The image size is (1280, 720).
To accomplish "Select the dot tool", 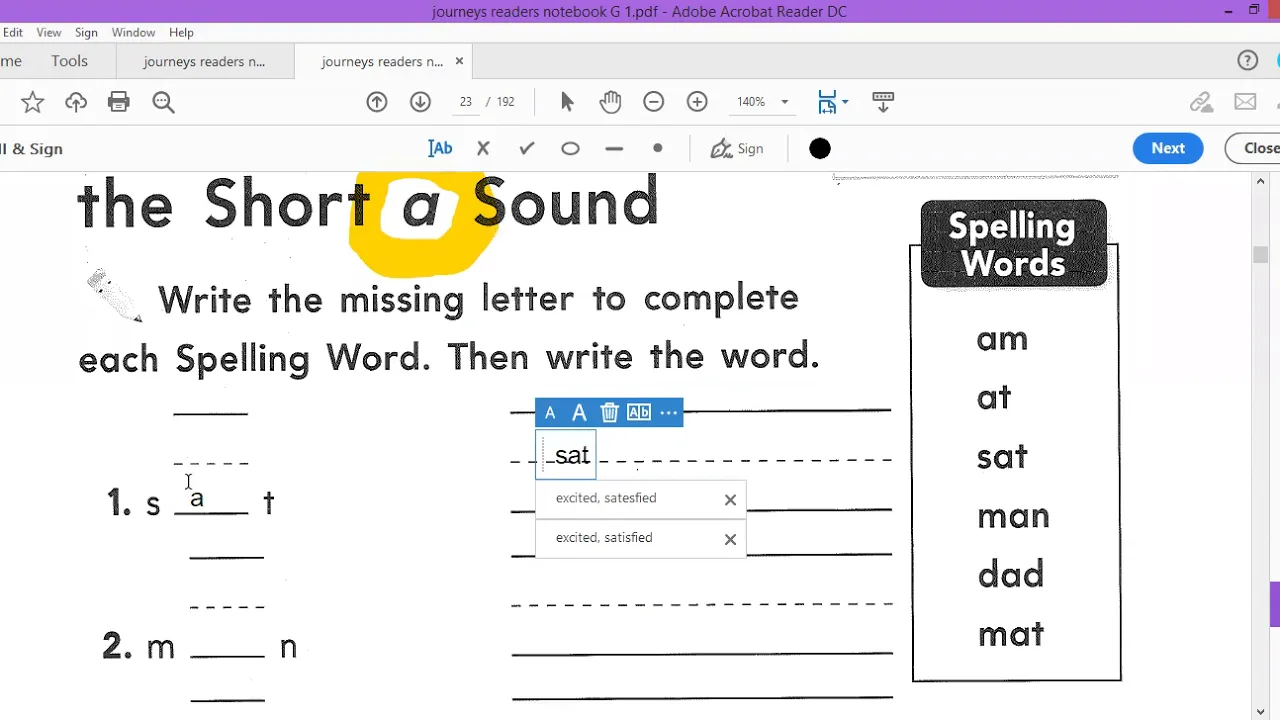I will tap(657, 148).
